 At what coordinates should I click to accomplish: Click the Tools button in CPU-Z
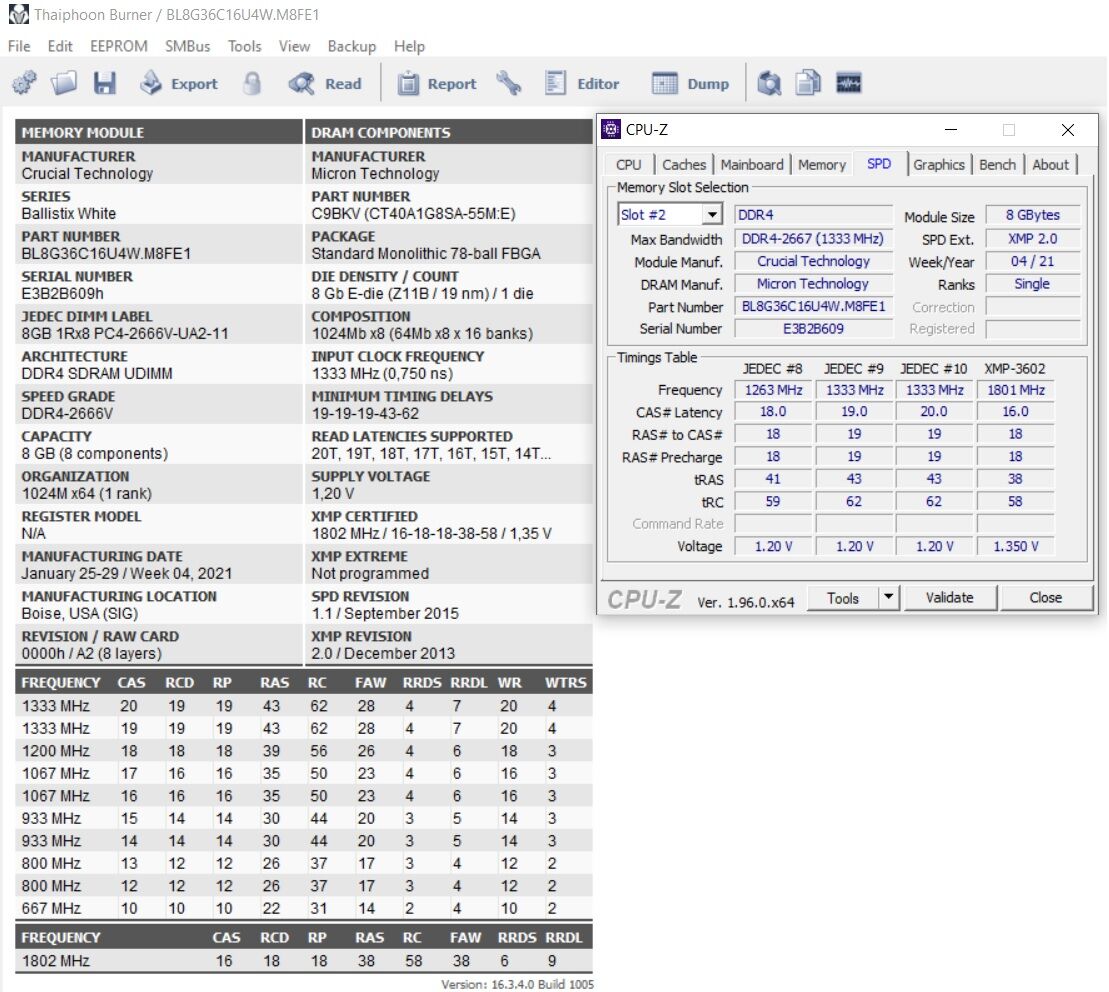click(x=842, y=597)
